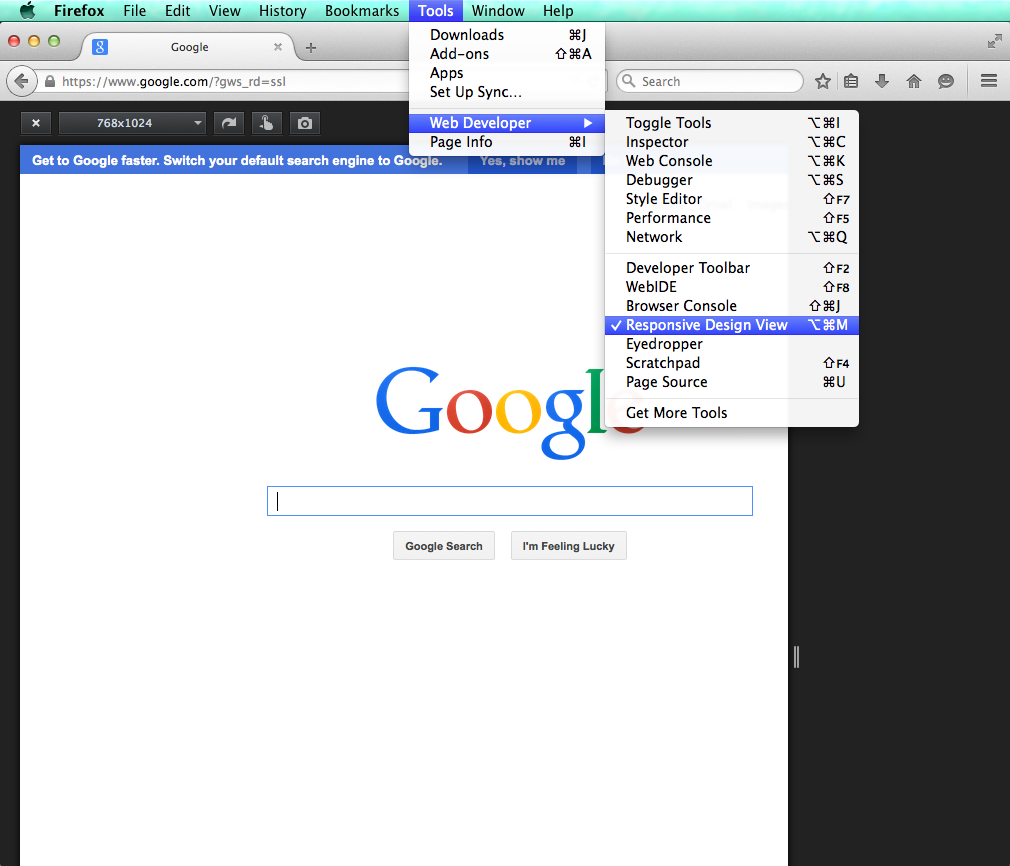This screenshot has height=866, width=1010.
Task: Open the Bookmarks menu
Action: tap(361, 11)
